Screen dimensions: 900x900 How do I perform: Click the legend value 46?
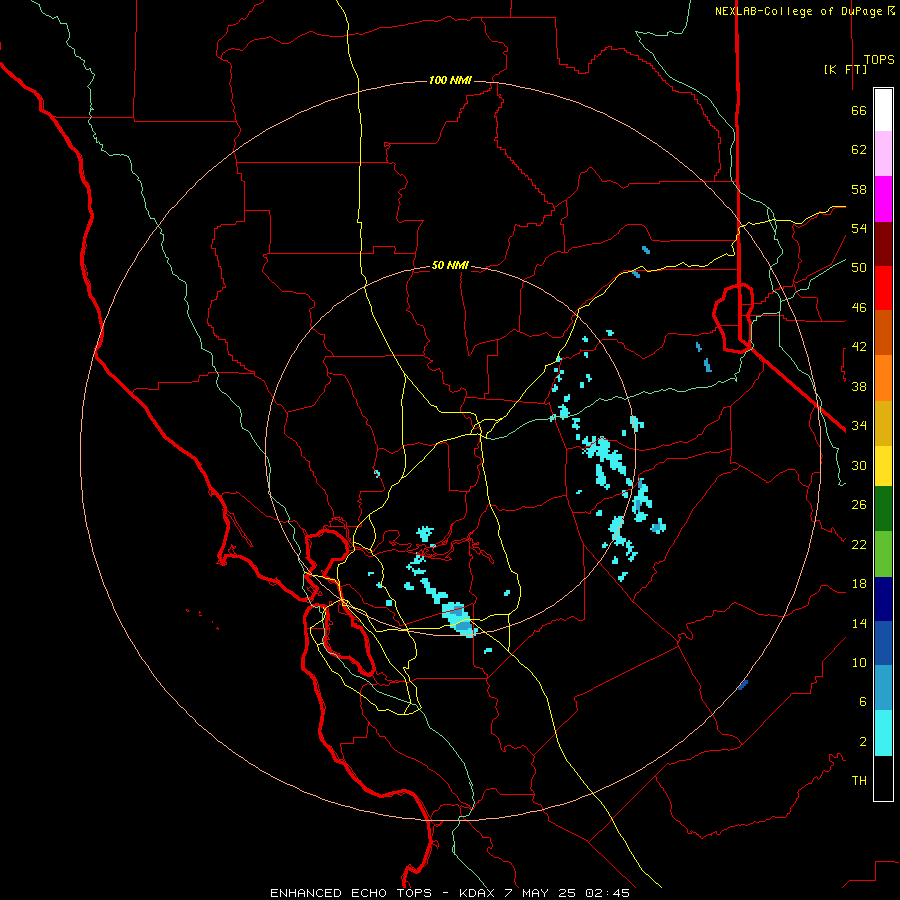click(859, 308)
